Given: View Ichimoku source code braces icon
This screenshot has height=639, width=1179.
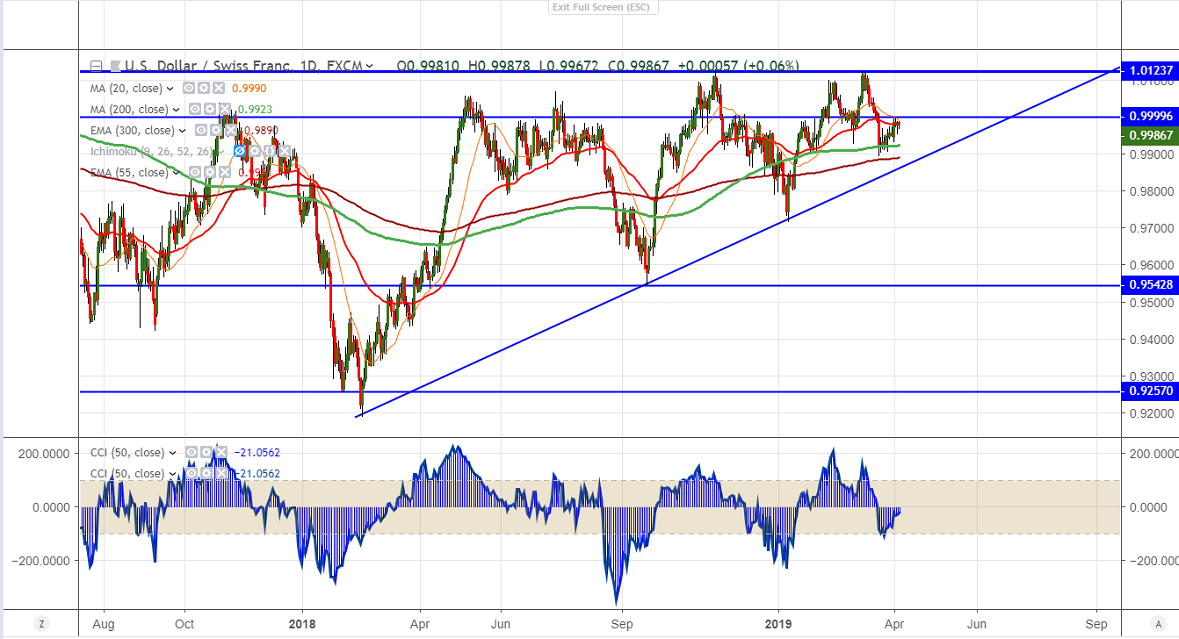Looking at the screenshot, I should pos(269,151).
